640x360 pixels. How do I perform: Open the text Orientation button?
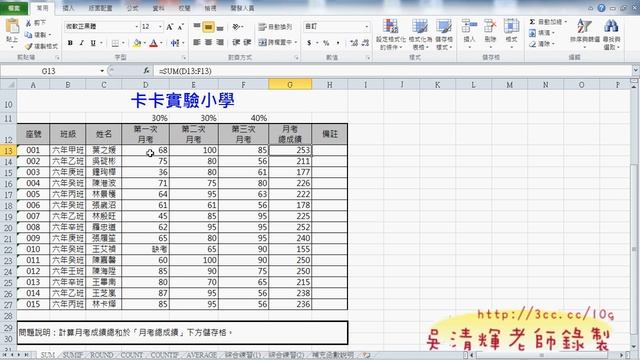click(237, 27)
